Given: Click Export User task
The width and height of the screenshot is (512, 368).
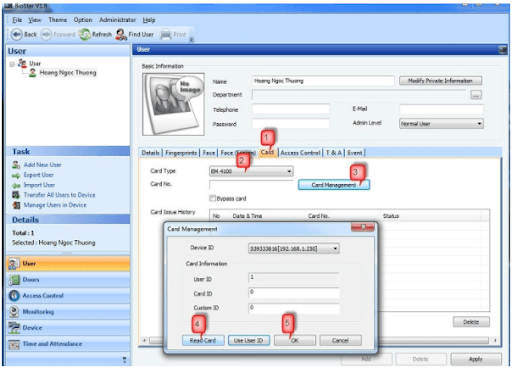Looking at the screenshot, I should [38, 175].
